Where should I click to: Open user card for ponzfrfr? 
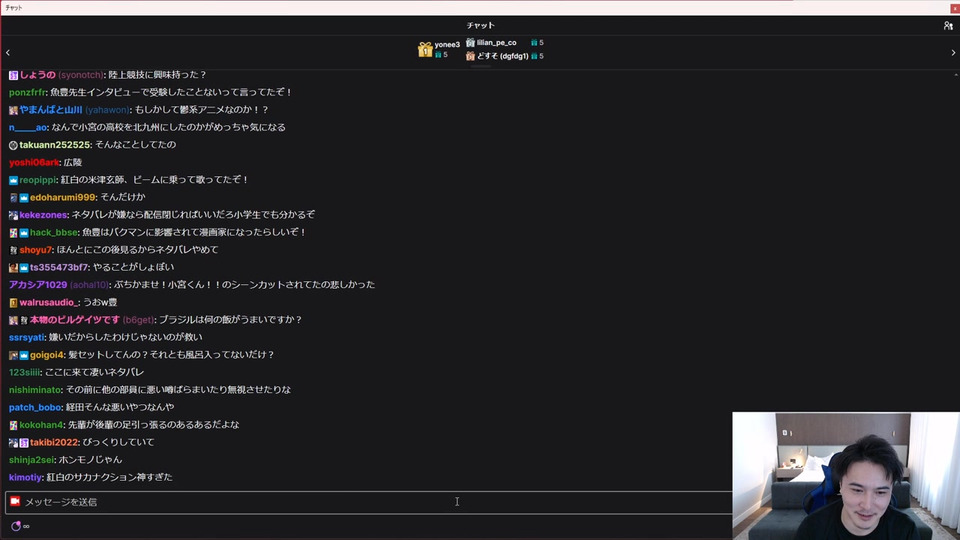[27, 92]
